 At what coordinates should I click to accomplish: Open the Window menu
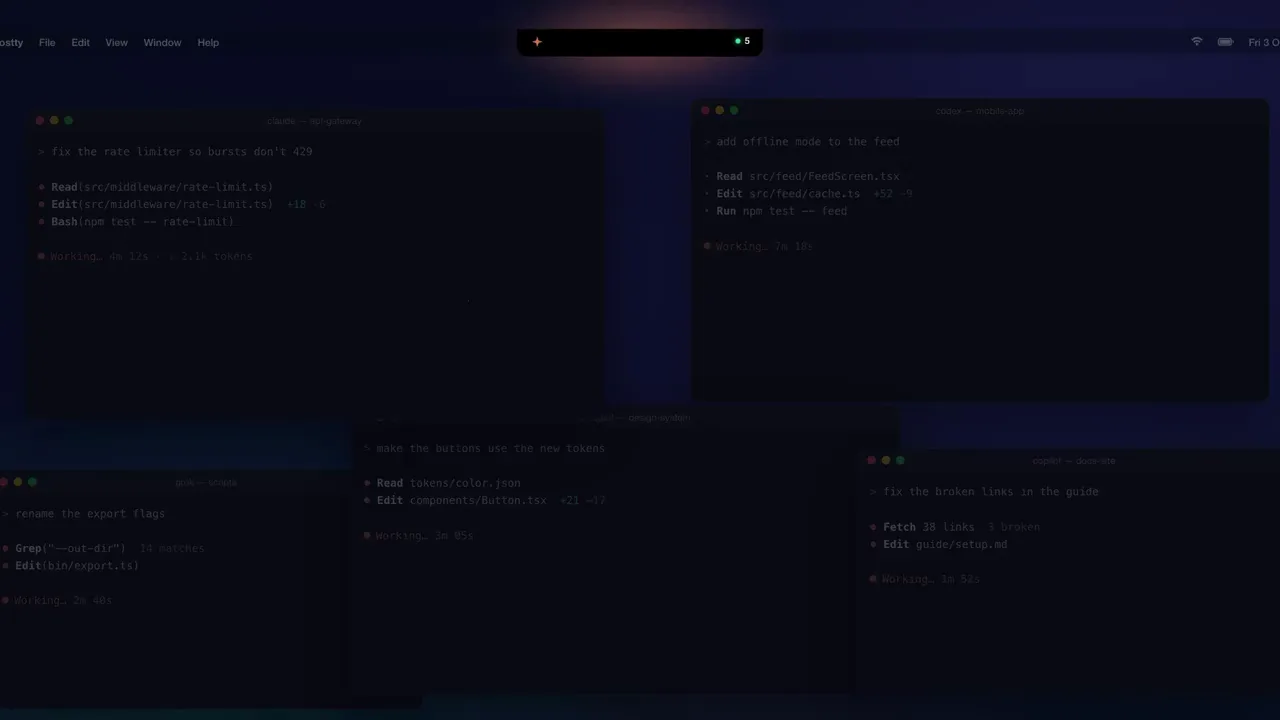[162, 43]
